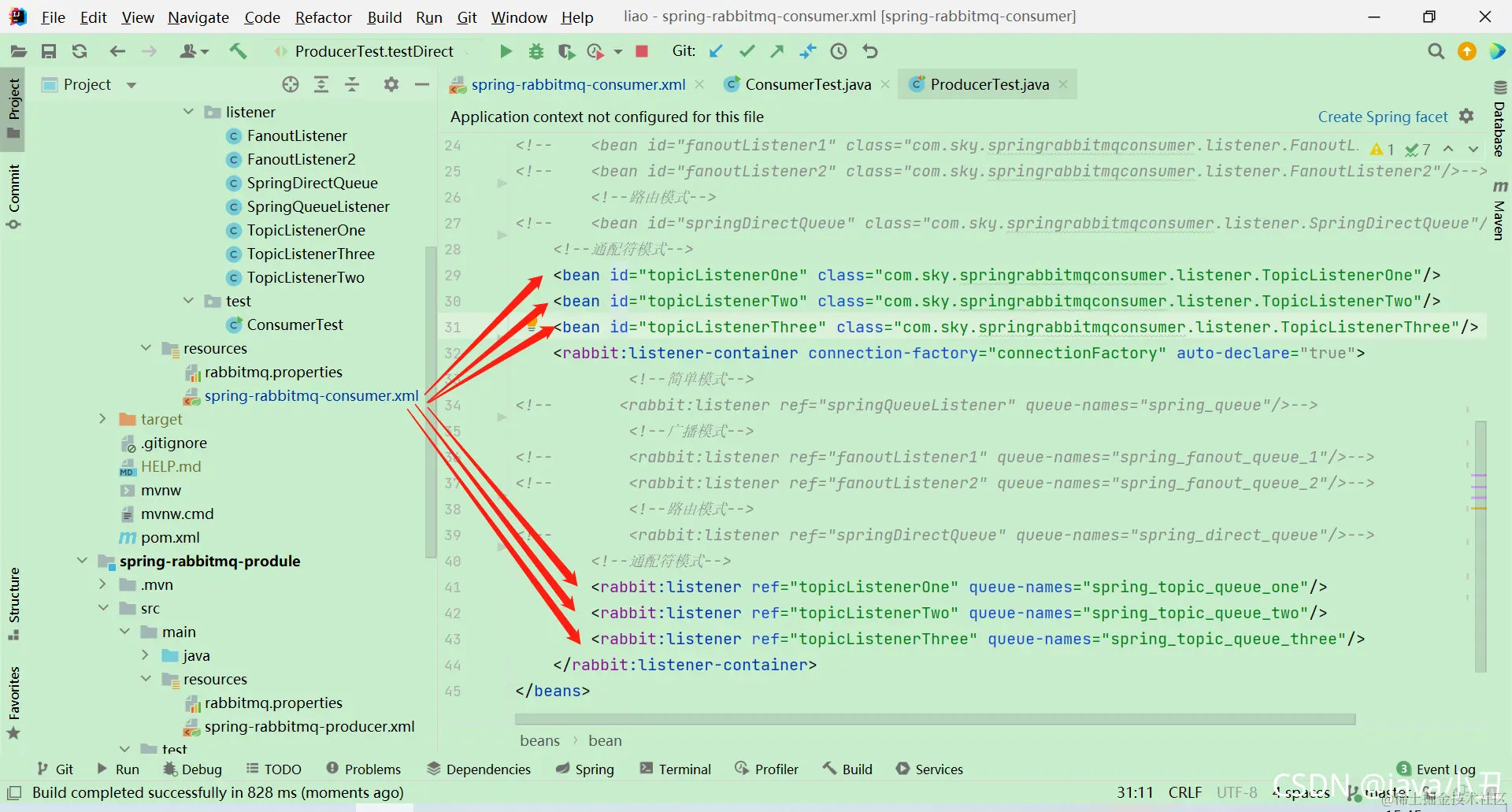Viewport: 1512px width, 812px height.
Task: Click cursor position 31:11 in status bar
Action: [x=1134, y=792]
